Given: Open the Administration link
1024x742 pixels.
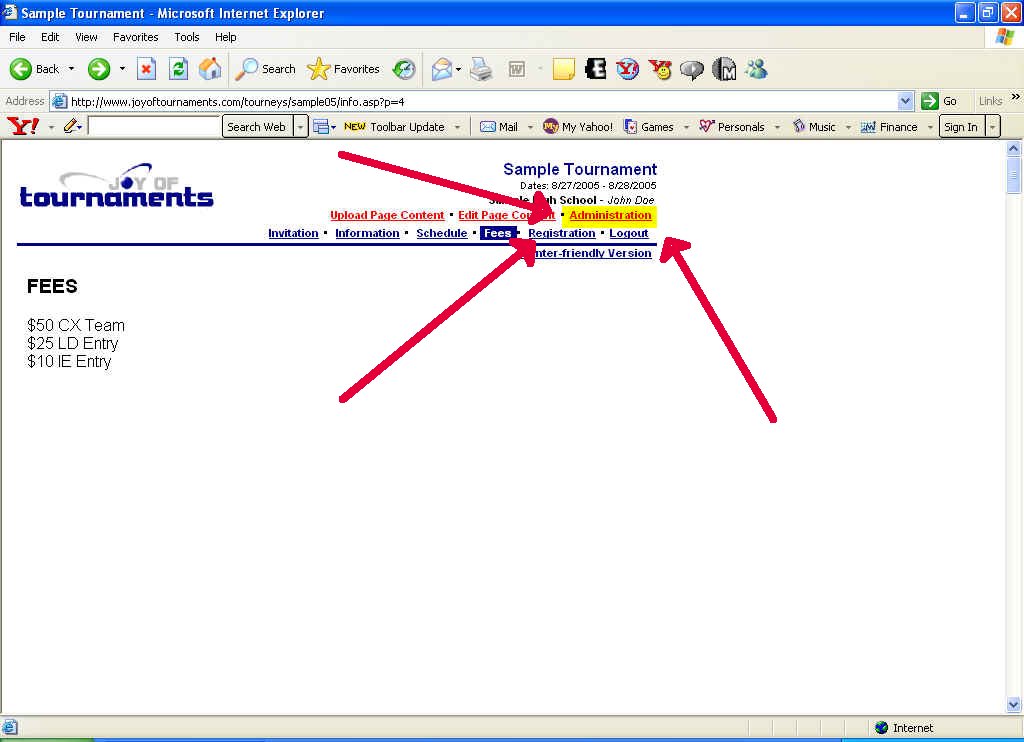Looking at the screenshot, I should [610, 215].
